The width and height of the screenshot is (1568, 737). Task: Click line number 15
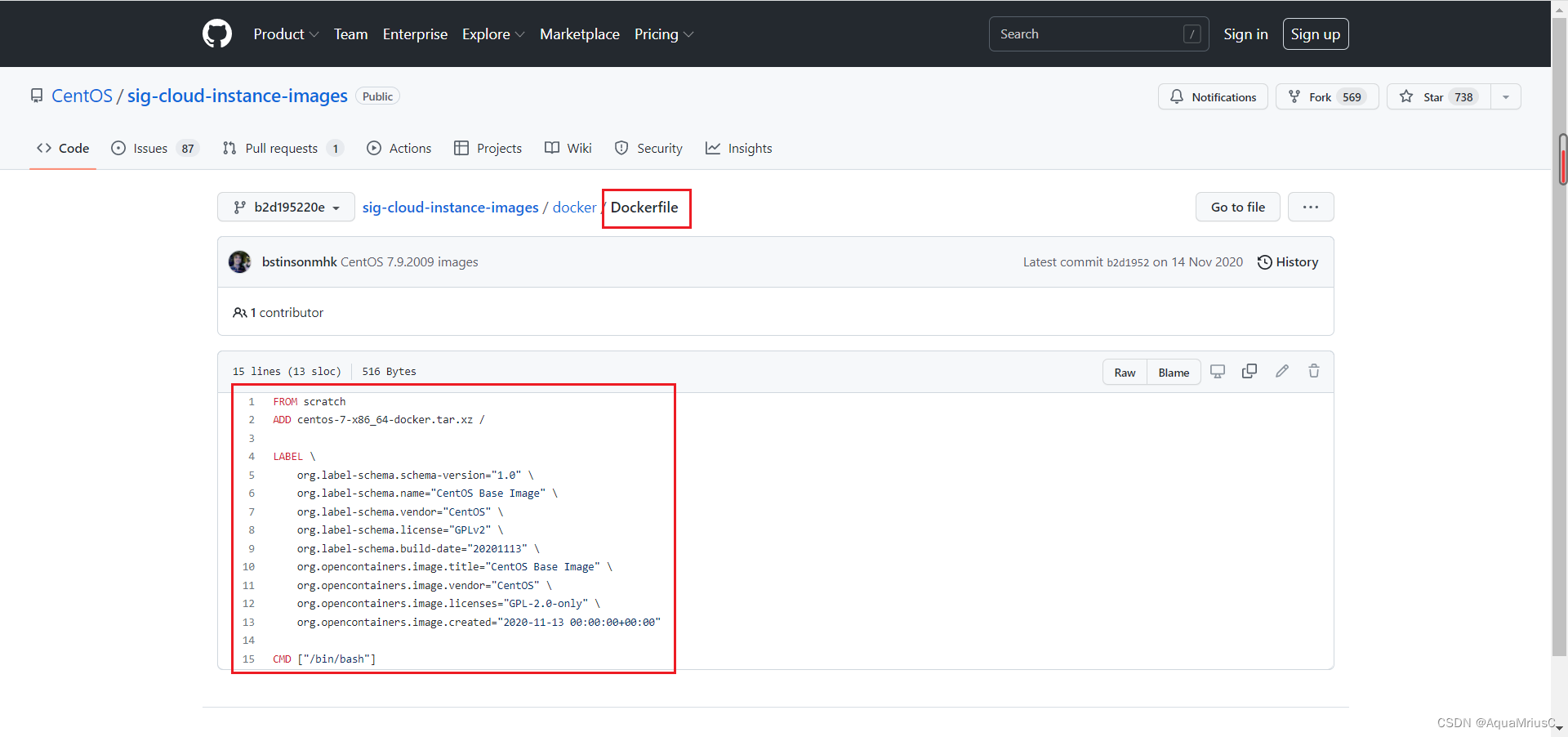coord(248,659)
